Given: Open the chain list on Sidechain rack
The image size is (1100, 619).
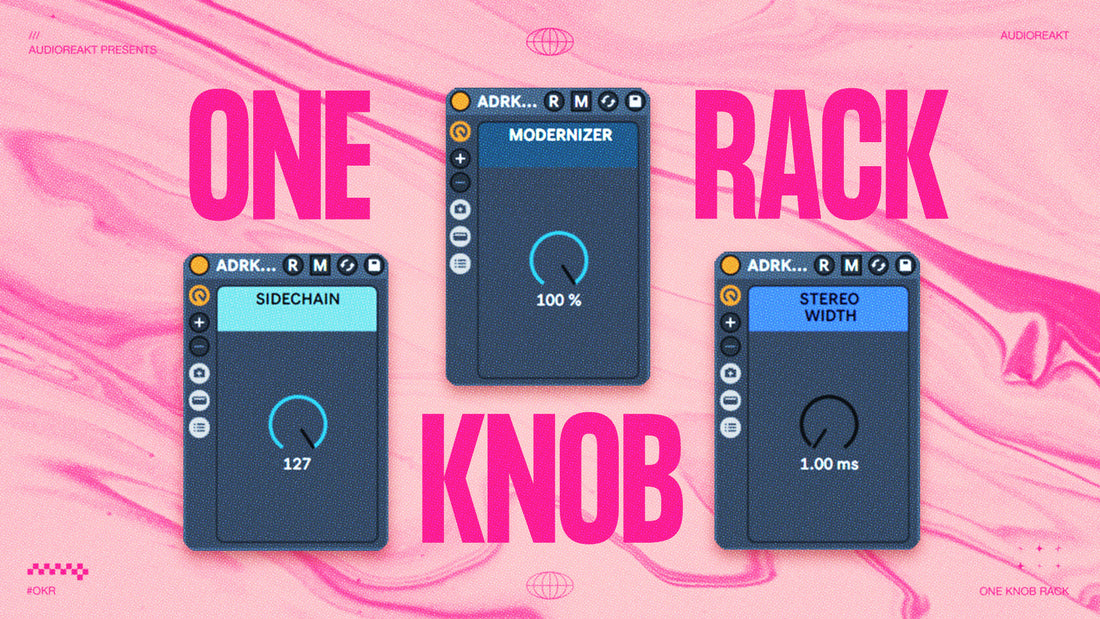Looking at the screenshot, I should (x=199, y=427).
